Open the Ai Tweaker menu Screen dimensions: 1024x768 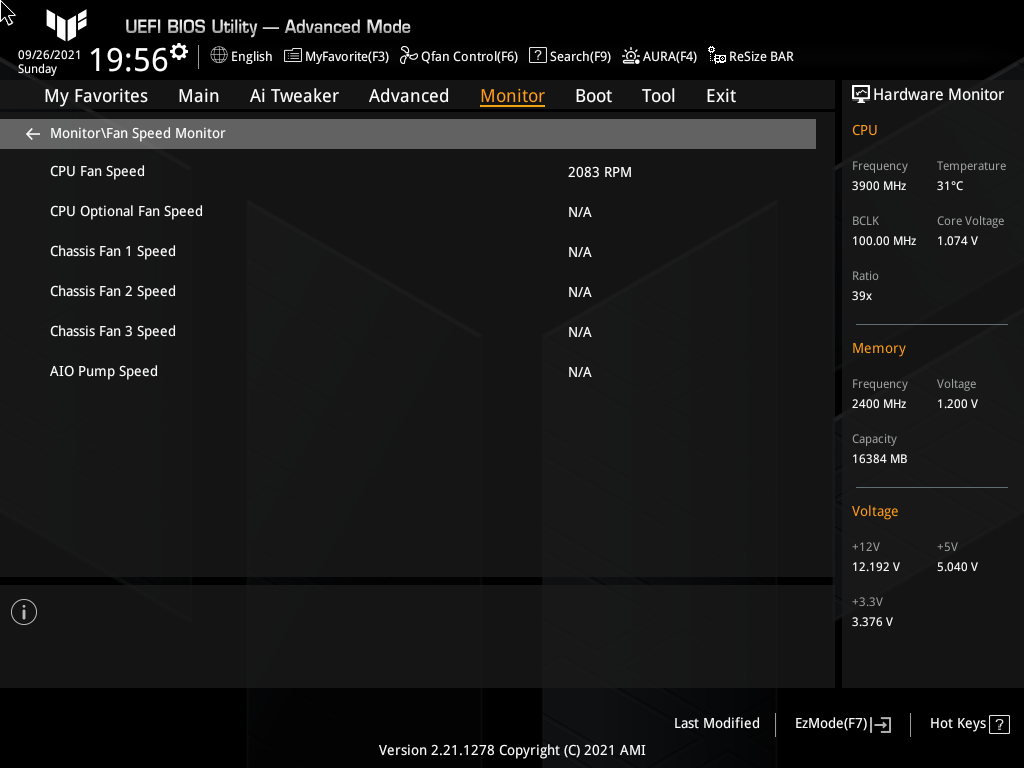point(294,95)
